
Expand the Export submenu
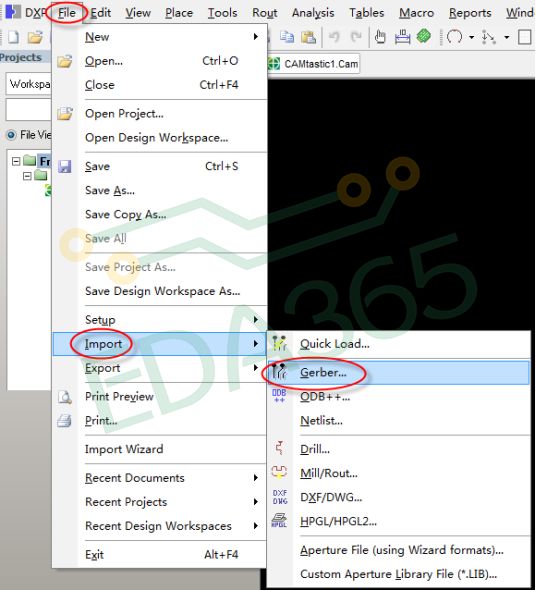tap(160, 368)
